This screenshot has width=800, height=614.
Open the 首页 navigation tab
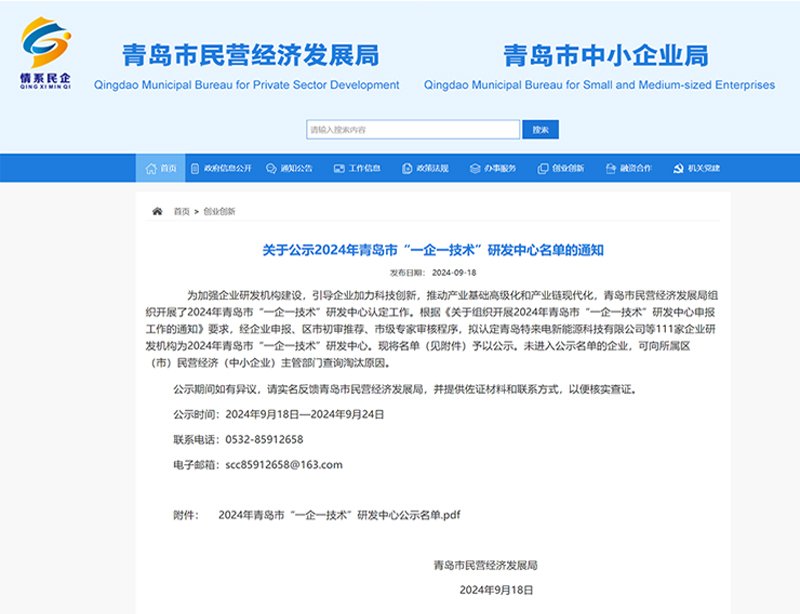tap(160, 168)
